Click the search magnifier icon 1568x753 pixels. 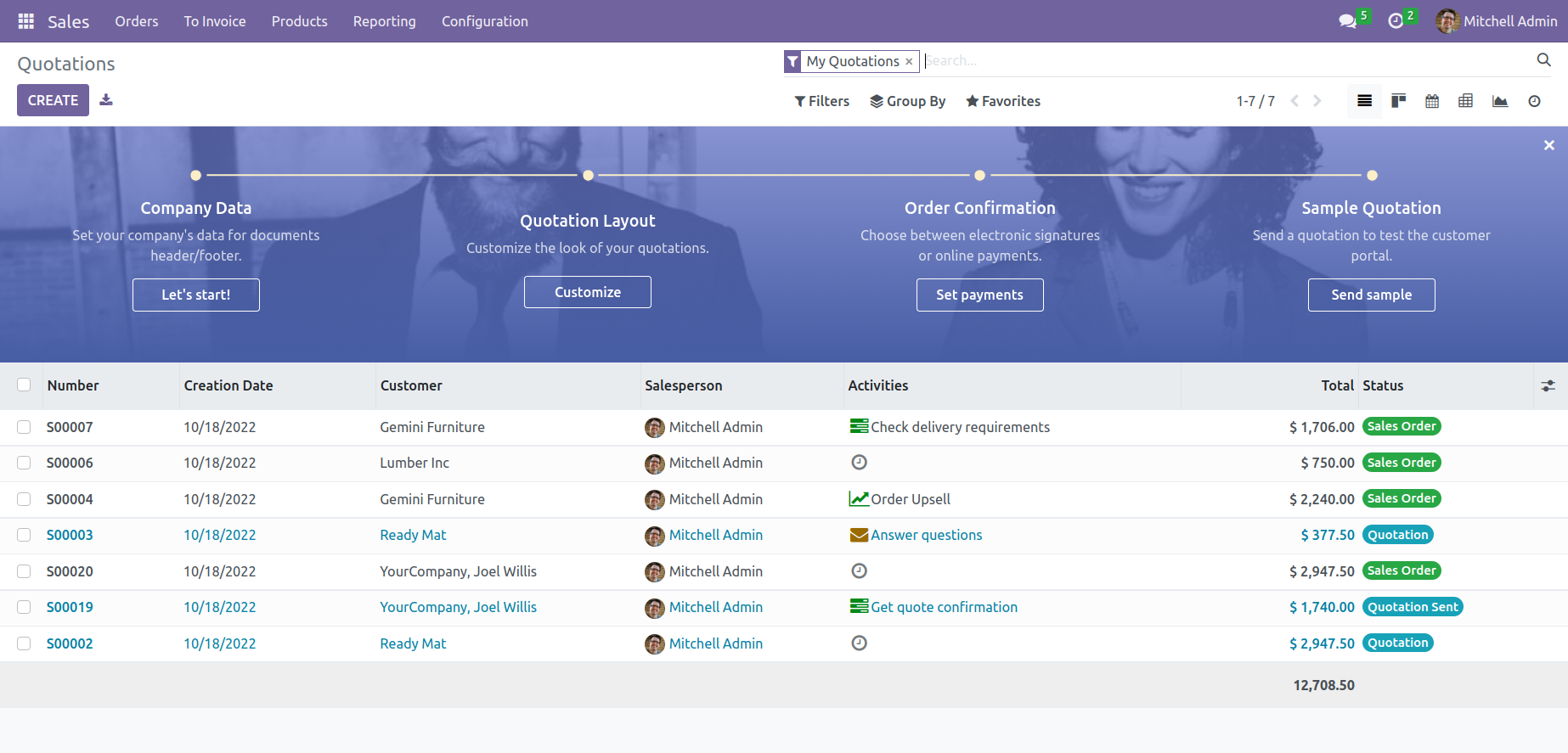click(x=1543, y=60)
